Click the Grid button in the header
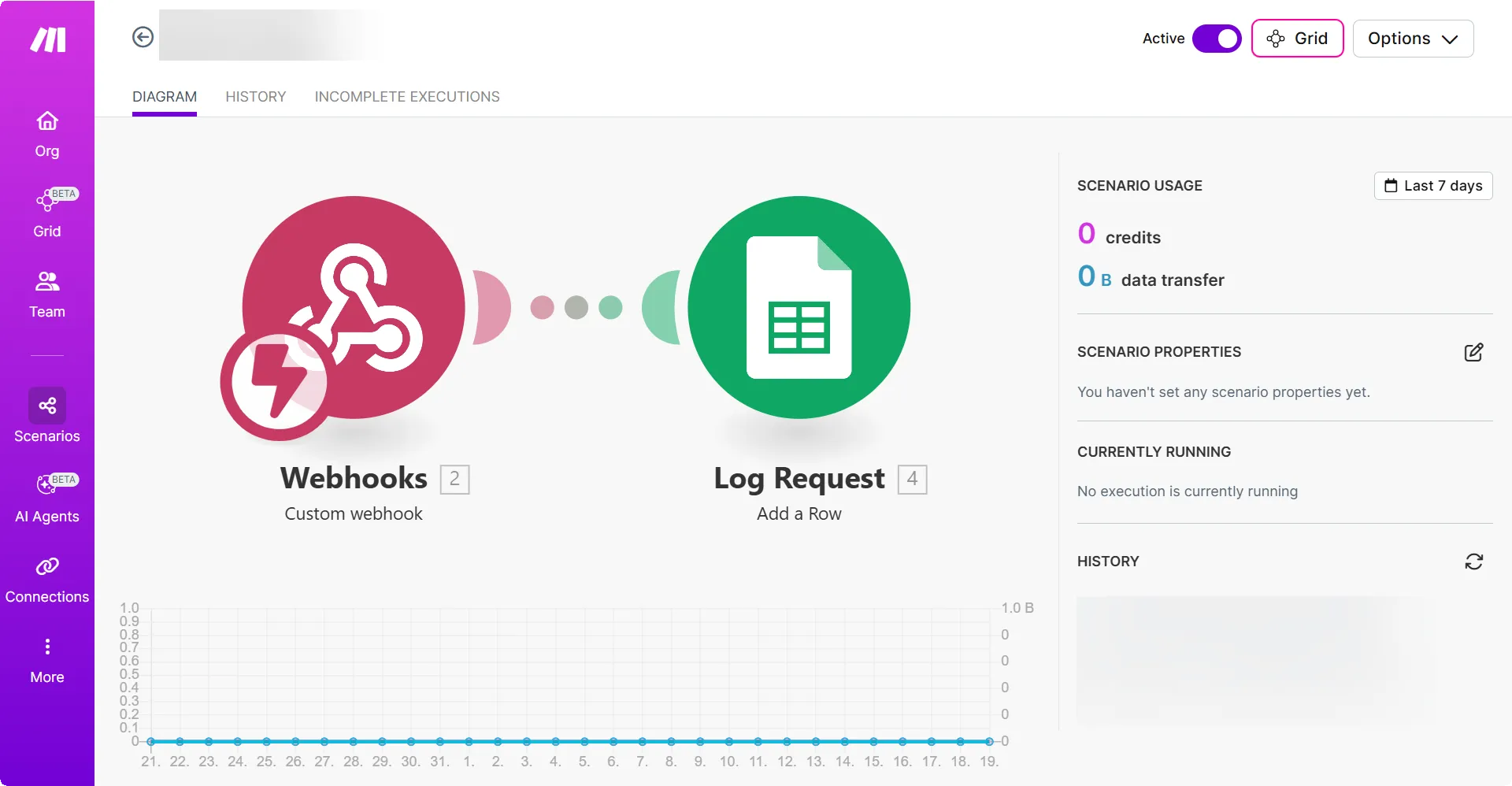The image size is (1512, 786). click(x=1297, y=39)
